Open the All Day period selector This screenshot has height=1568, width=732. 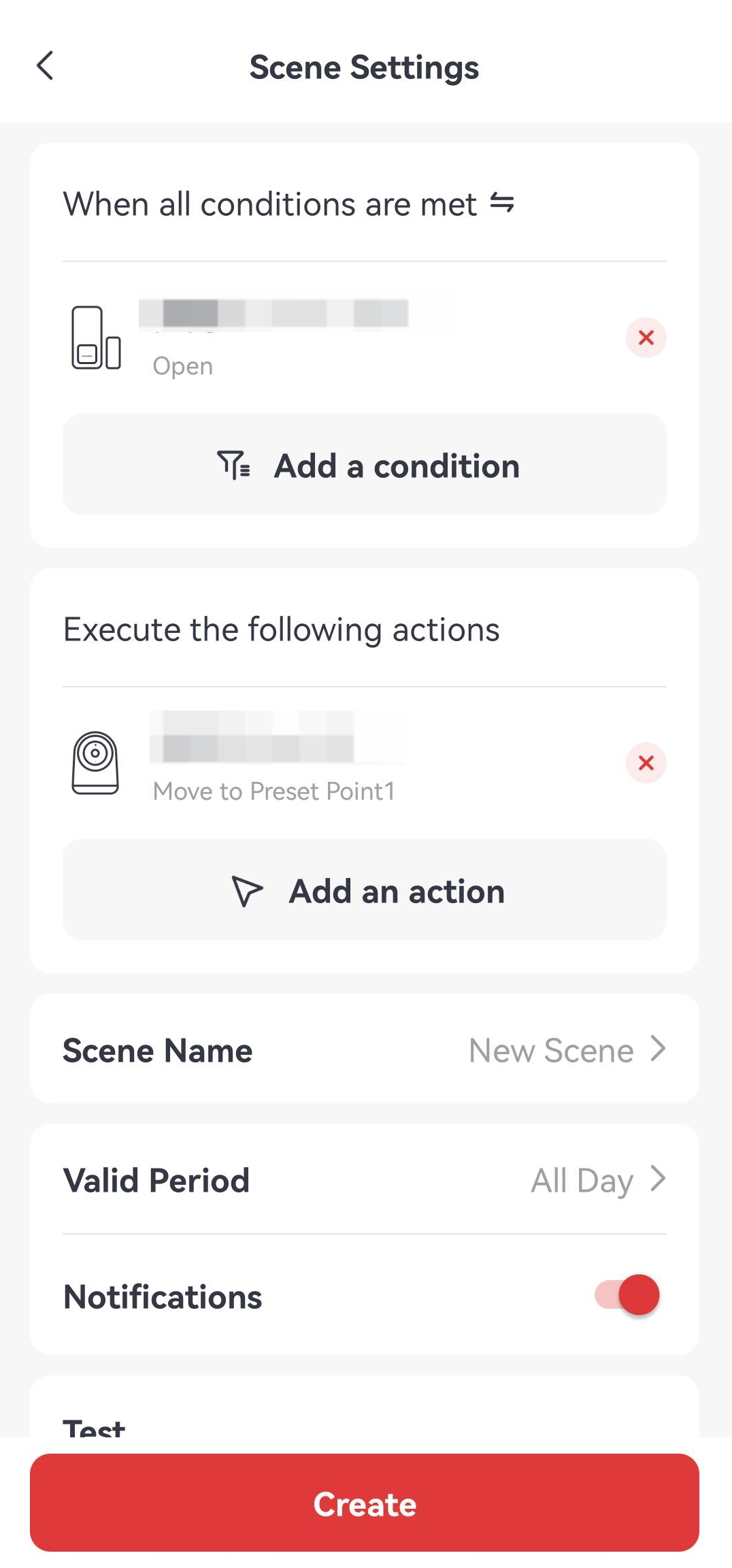point(582,1180)
